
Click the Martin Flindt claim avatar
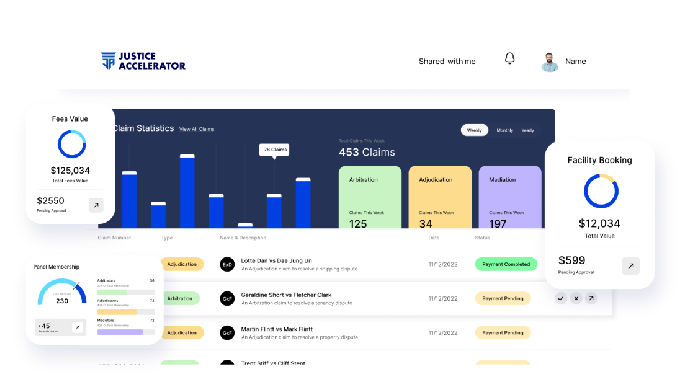click(x=227, y=333)
